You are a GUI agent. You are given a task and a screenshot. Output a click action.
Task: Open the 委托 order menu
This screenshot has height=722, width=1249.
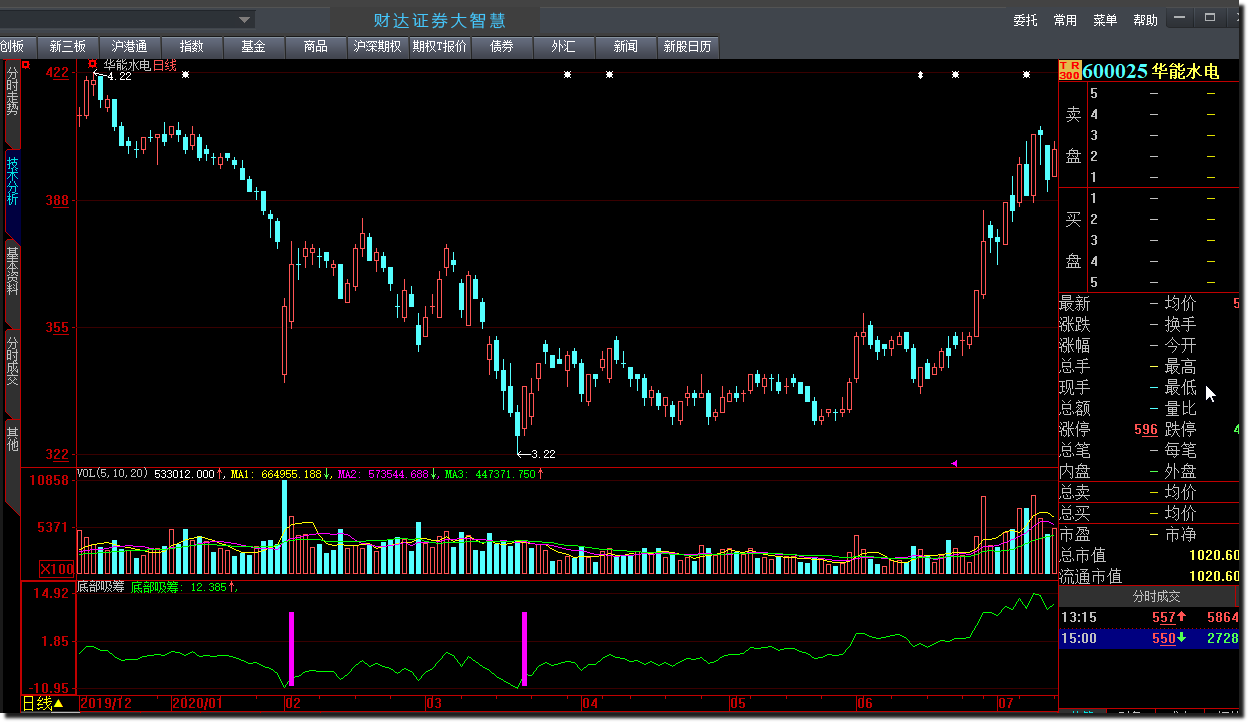point(1025,20)
